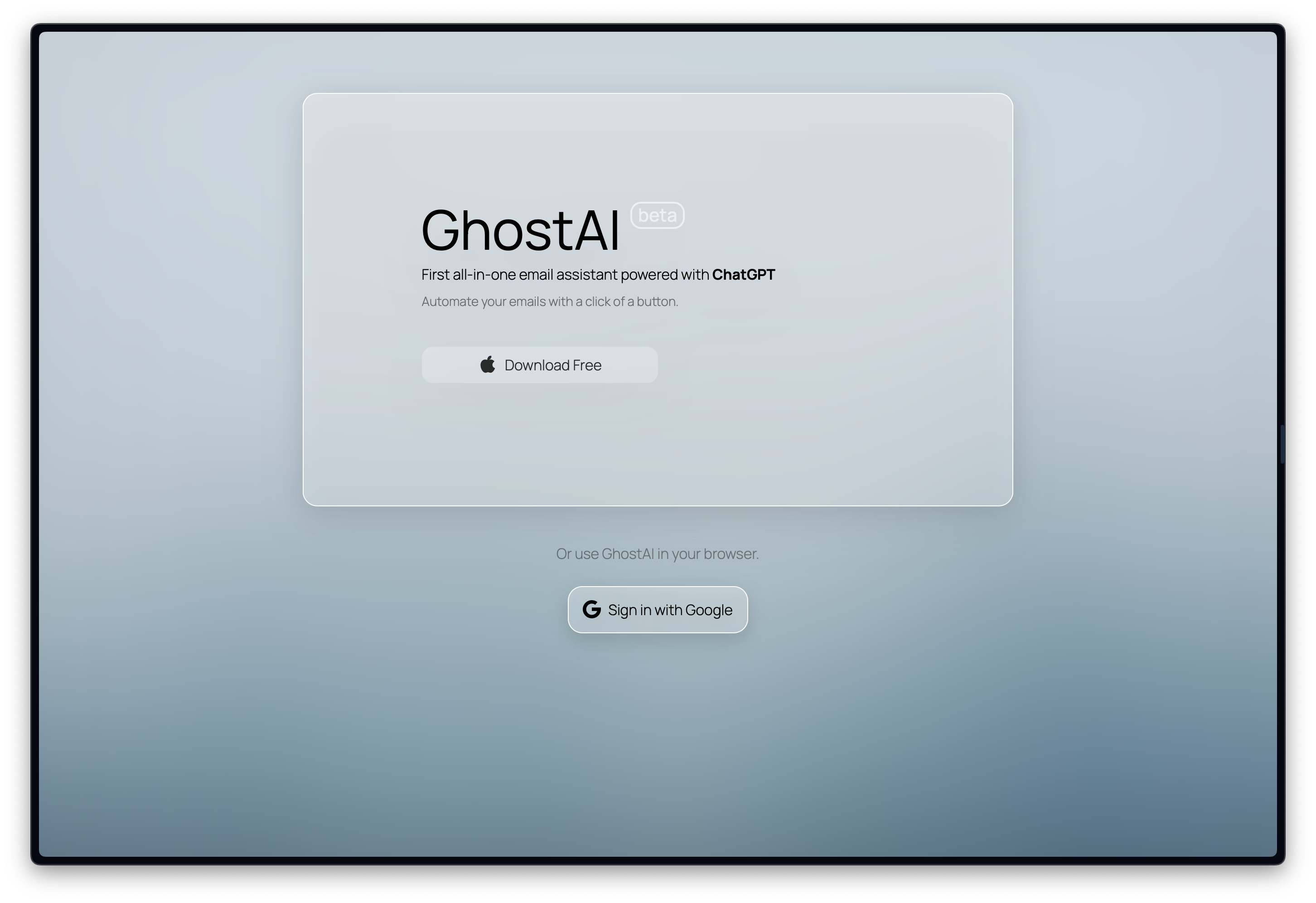The width and height of the screenshot is (1316, 903).
Task: Click the beta badge beside GhostAI
Action: (658, 215)
